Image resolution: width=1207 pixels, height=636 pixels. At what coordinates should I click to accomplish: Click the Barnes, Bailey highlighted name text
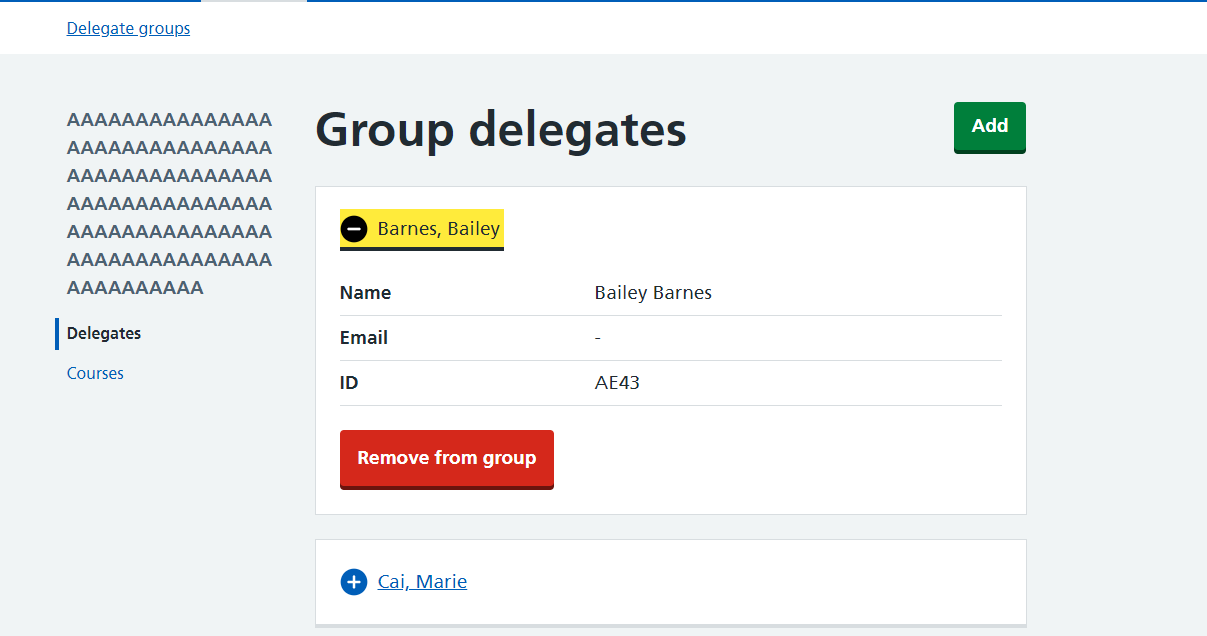(x=438, y=229)
